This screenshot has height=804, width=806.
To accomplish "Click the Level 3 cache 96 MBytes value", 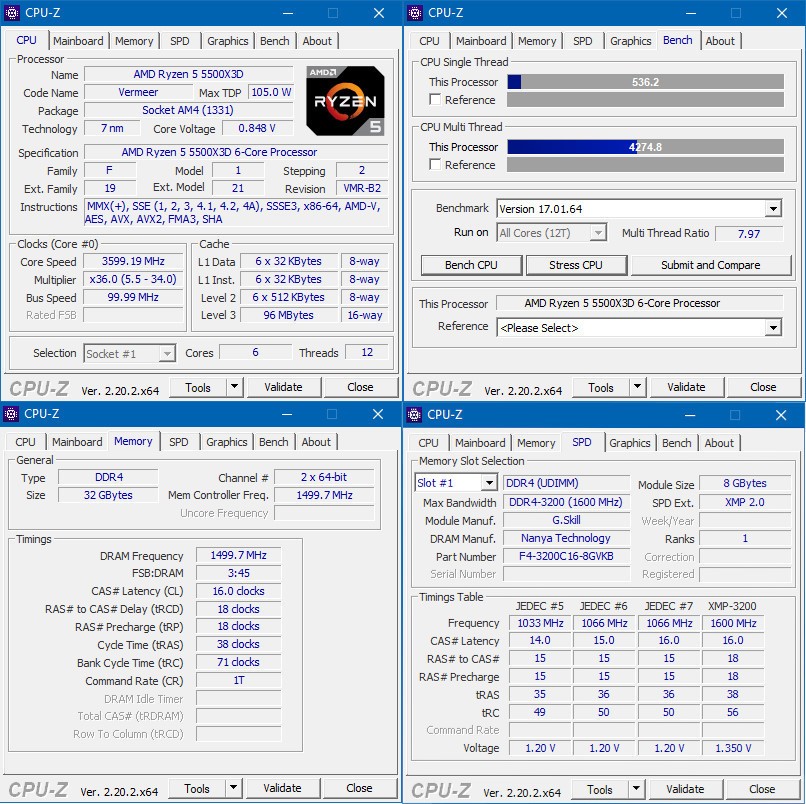I will click(288, 315).
